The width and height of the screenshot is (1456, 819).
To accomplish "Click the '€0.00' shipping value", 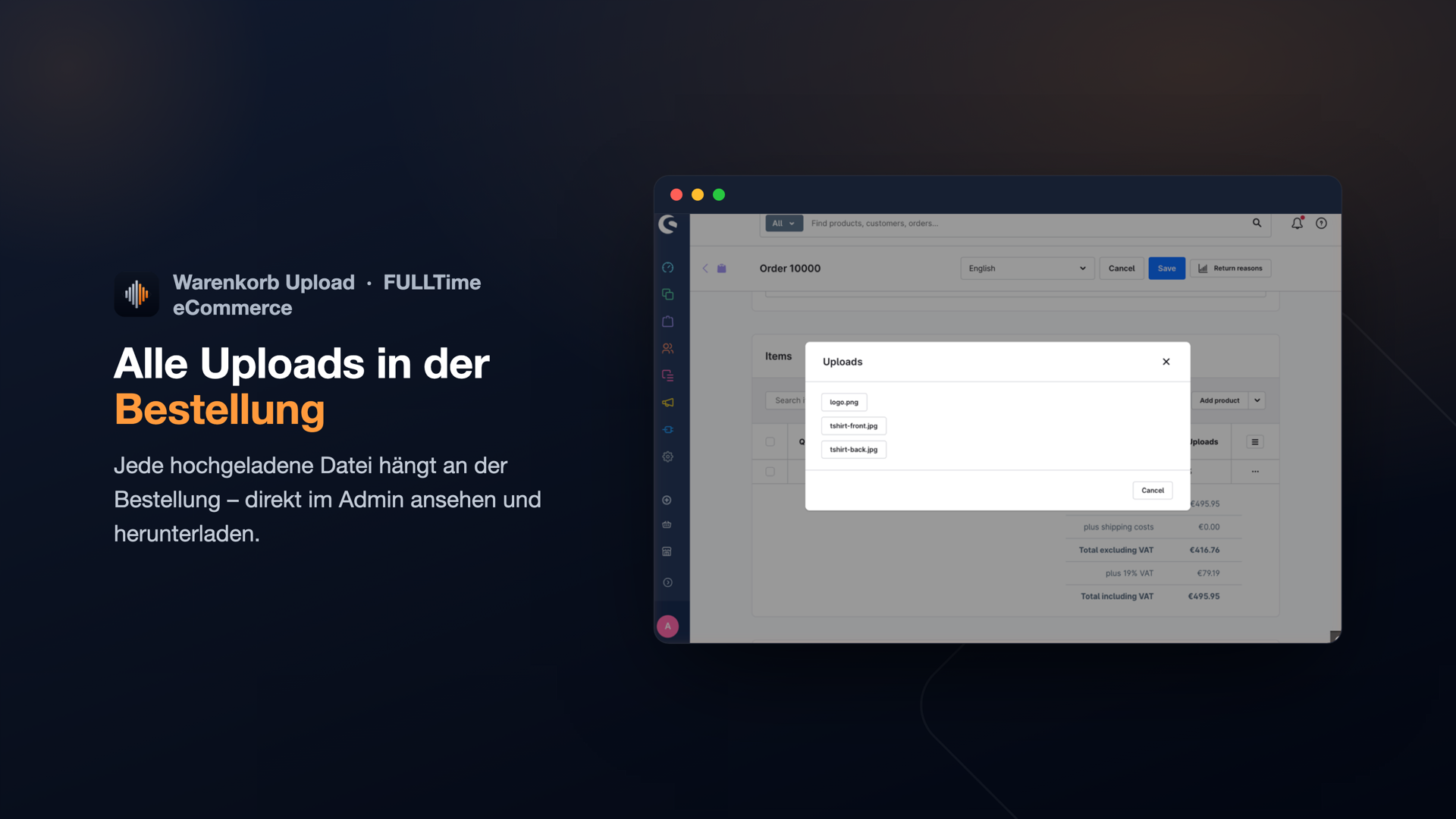I will click(x=1209, y=527).
